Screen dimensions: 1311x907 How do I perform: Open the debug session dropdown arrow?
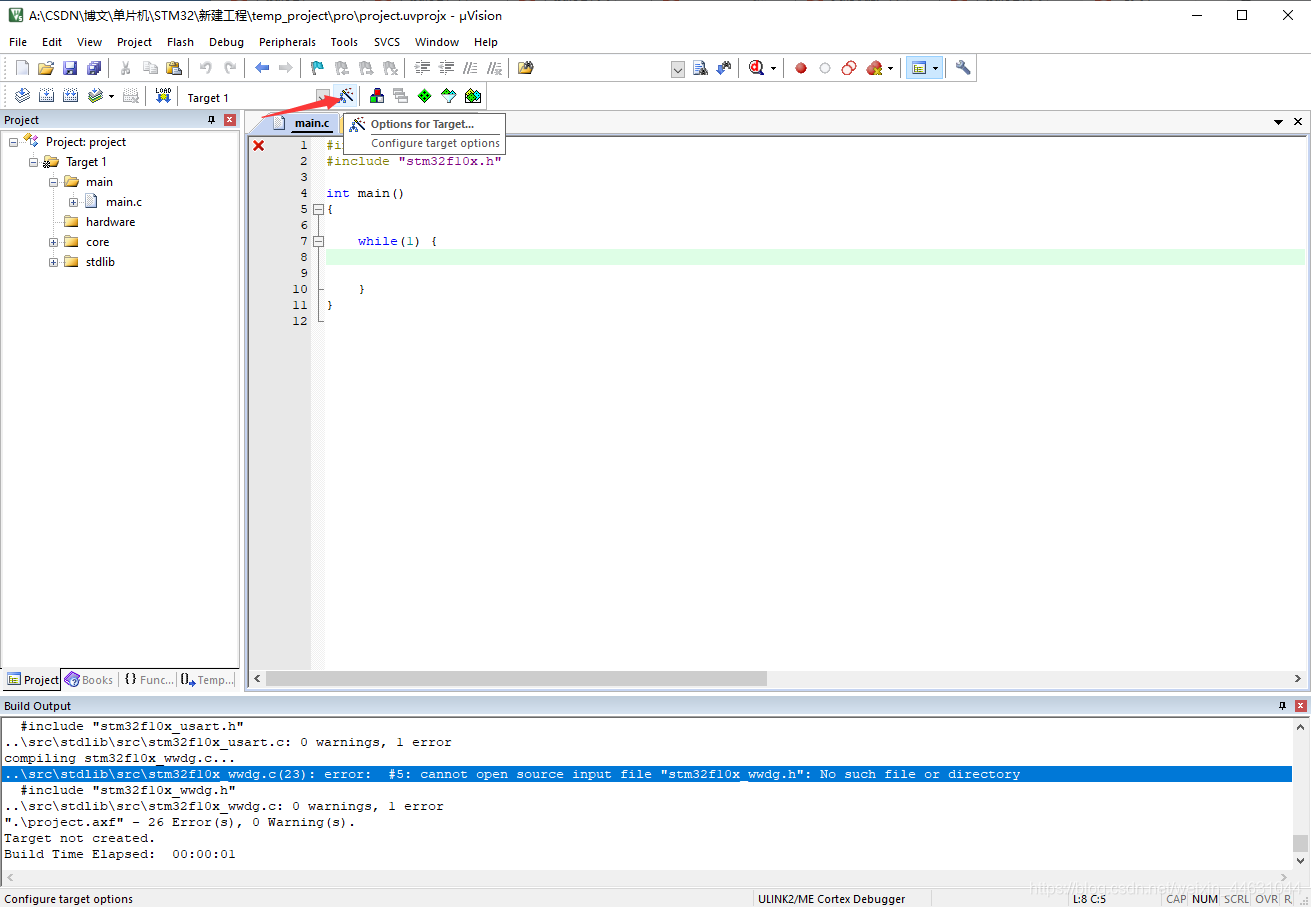coord(773,69)
